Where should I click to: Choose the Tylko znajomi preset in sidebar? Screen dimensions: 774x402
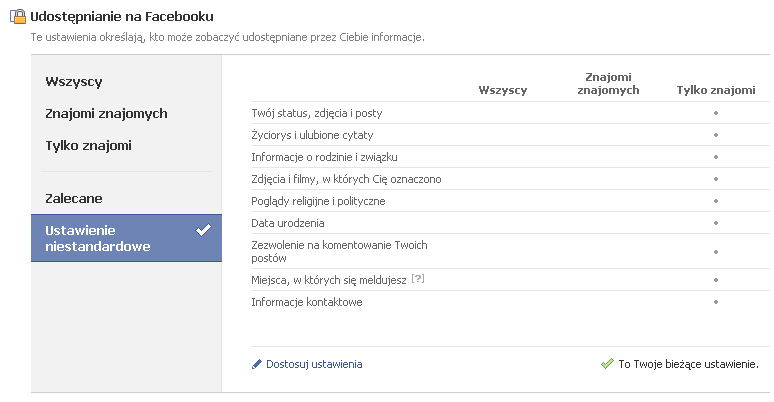click(x=88, y=146)
